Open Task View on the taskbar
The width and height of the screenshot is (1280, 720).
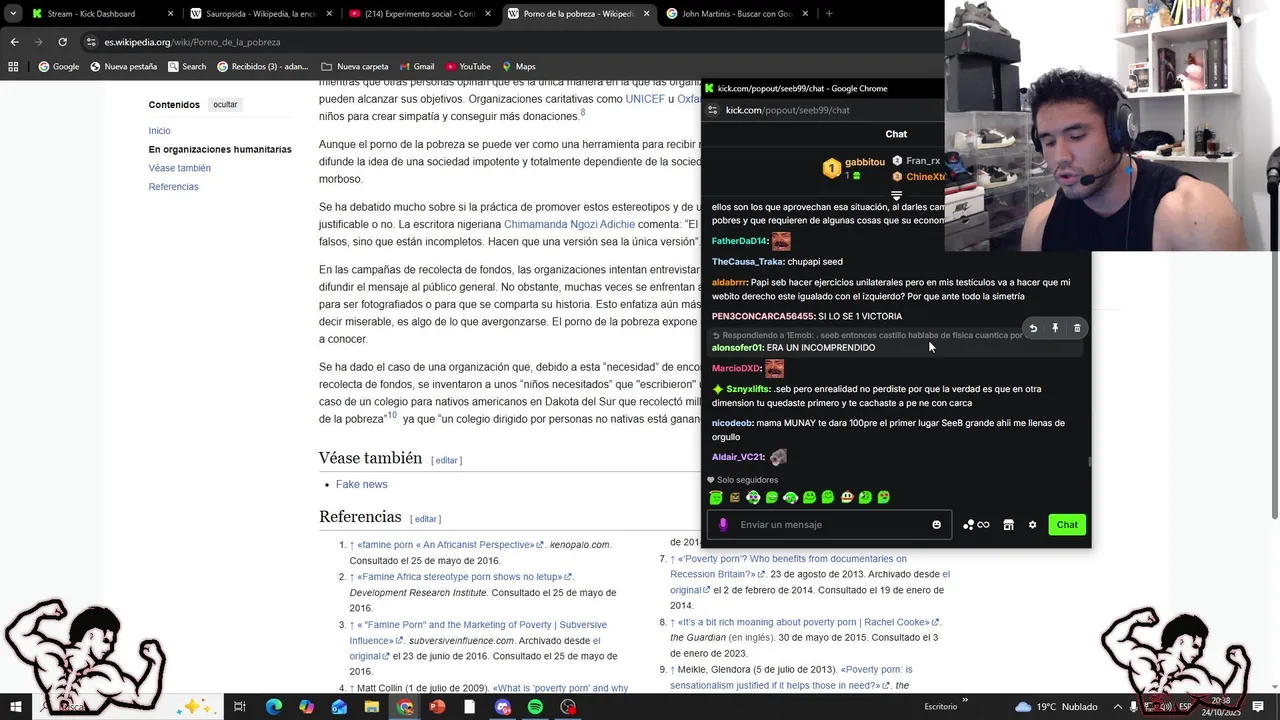240,707
